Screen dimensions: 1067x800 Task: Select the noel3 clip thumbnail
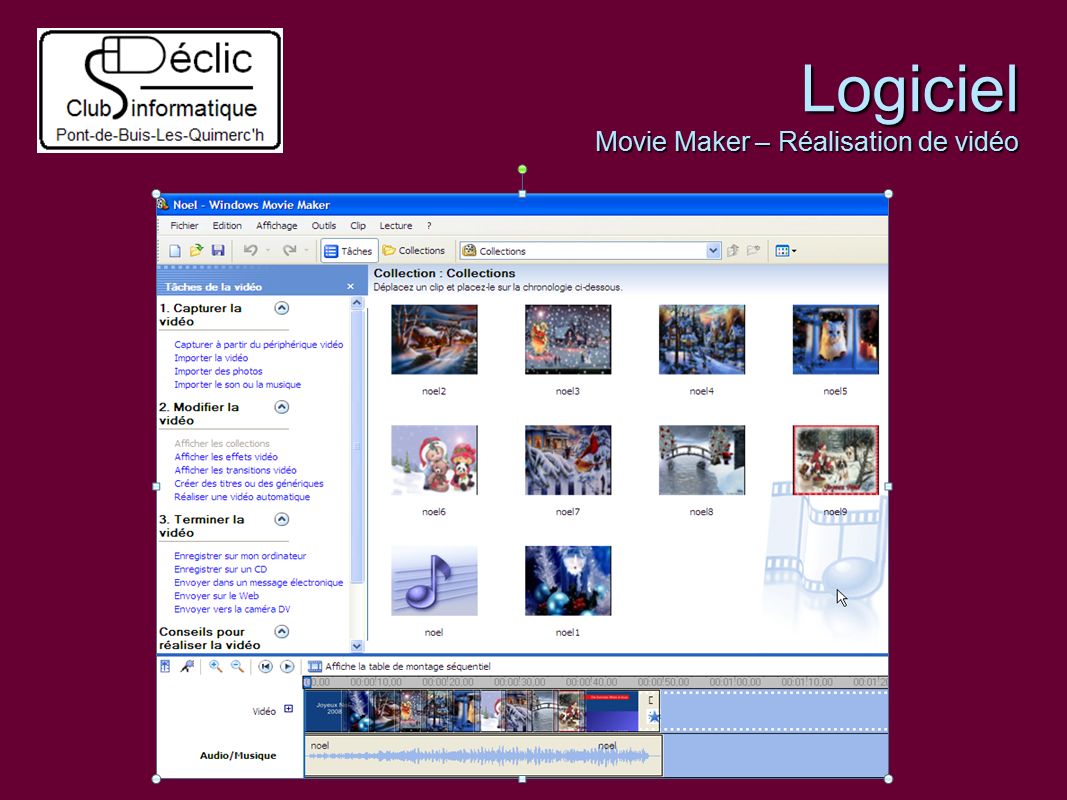[x=568, y=339]
